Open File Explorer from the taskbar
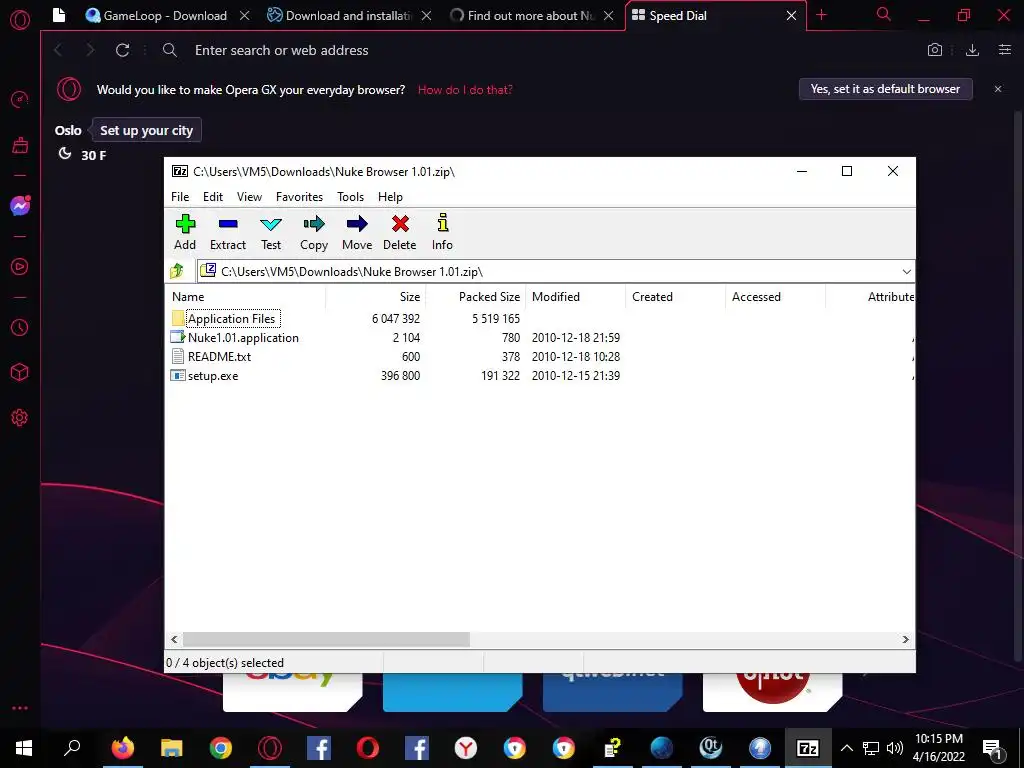Image resolution: width=1024 pixels, height=768 pixels. [x=172, y=748]
